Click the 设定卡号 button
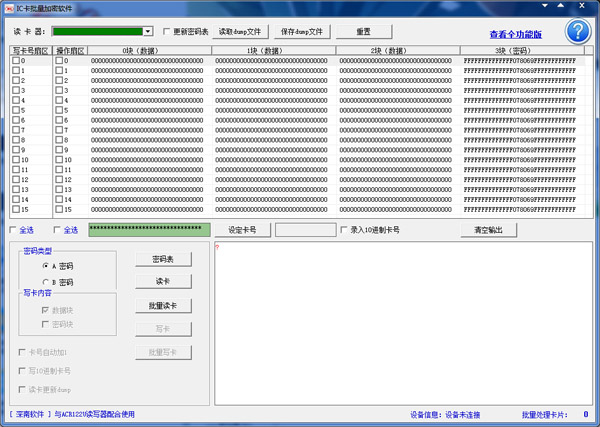The width and height of the screenshot is (600, 427). click(x=242, y=230)
